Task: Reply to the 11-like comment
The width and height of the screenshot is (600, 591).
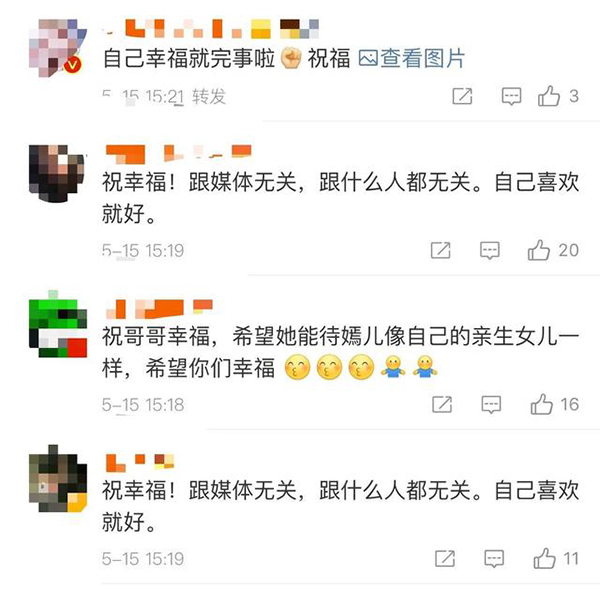Action: click(x=494, y=559)
